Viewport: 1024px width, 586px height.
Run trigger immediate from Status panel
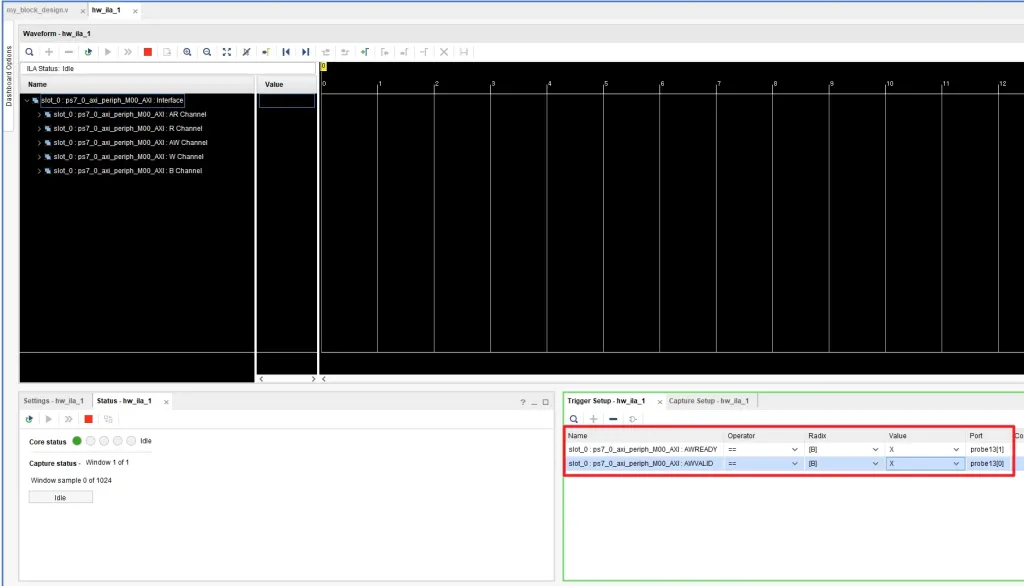tap(69, 419)
